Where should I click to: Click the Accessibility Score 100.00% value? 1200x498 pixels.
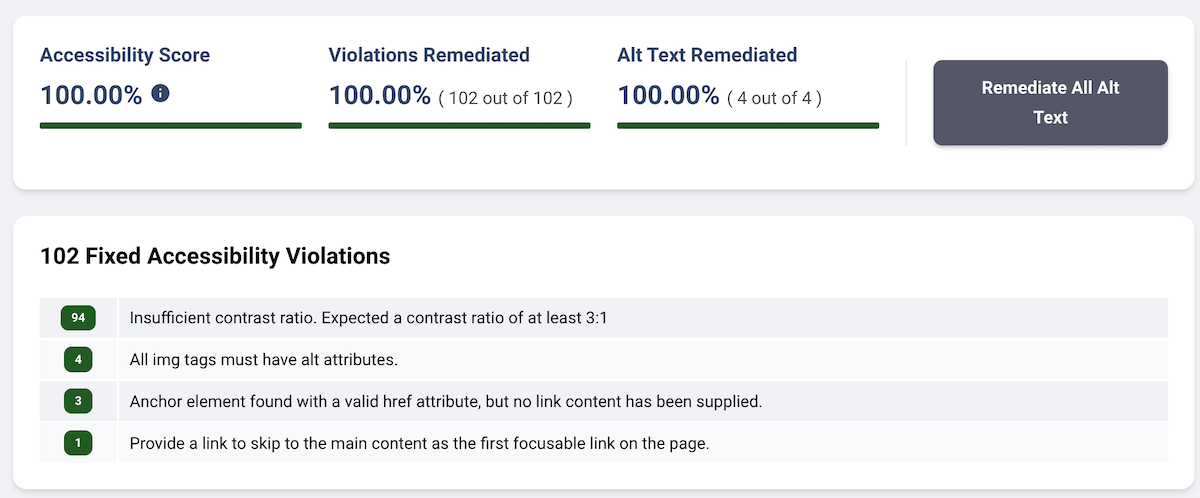[91, 95]
